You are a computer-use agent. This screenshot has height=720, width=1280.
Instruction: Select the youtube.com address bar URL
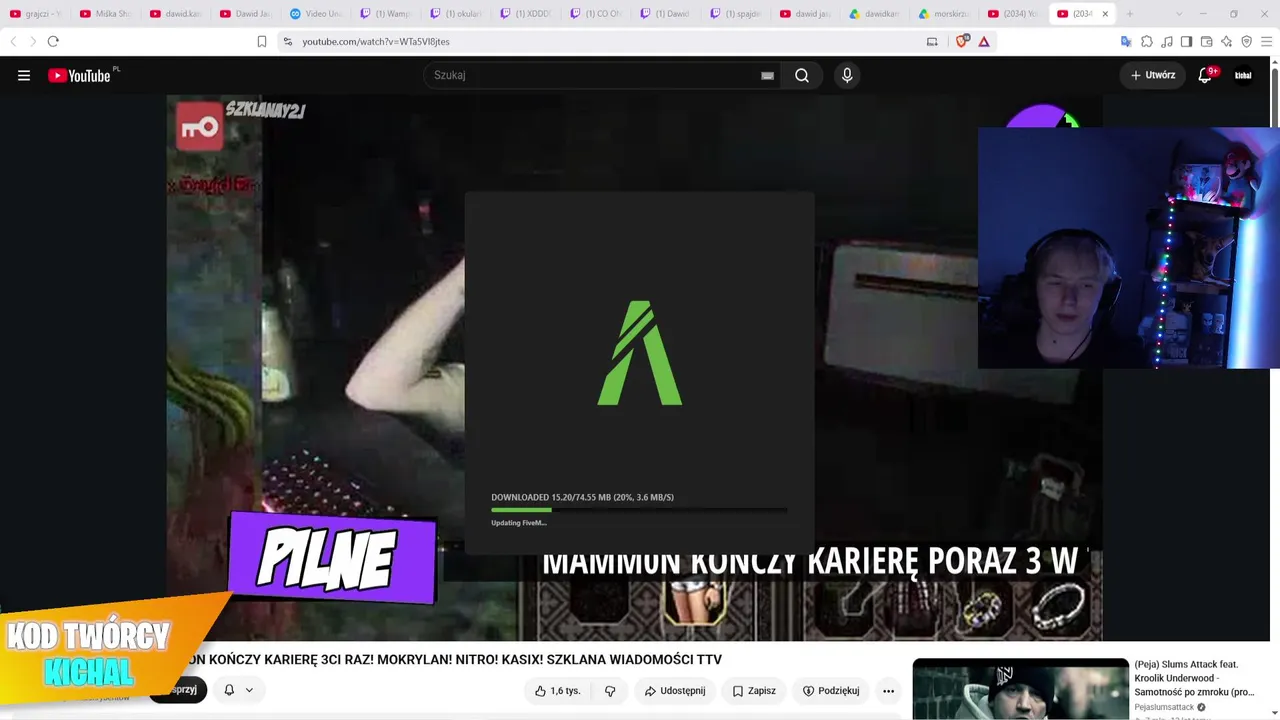click(x=376, y=41)
